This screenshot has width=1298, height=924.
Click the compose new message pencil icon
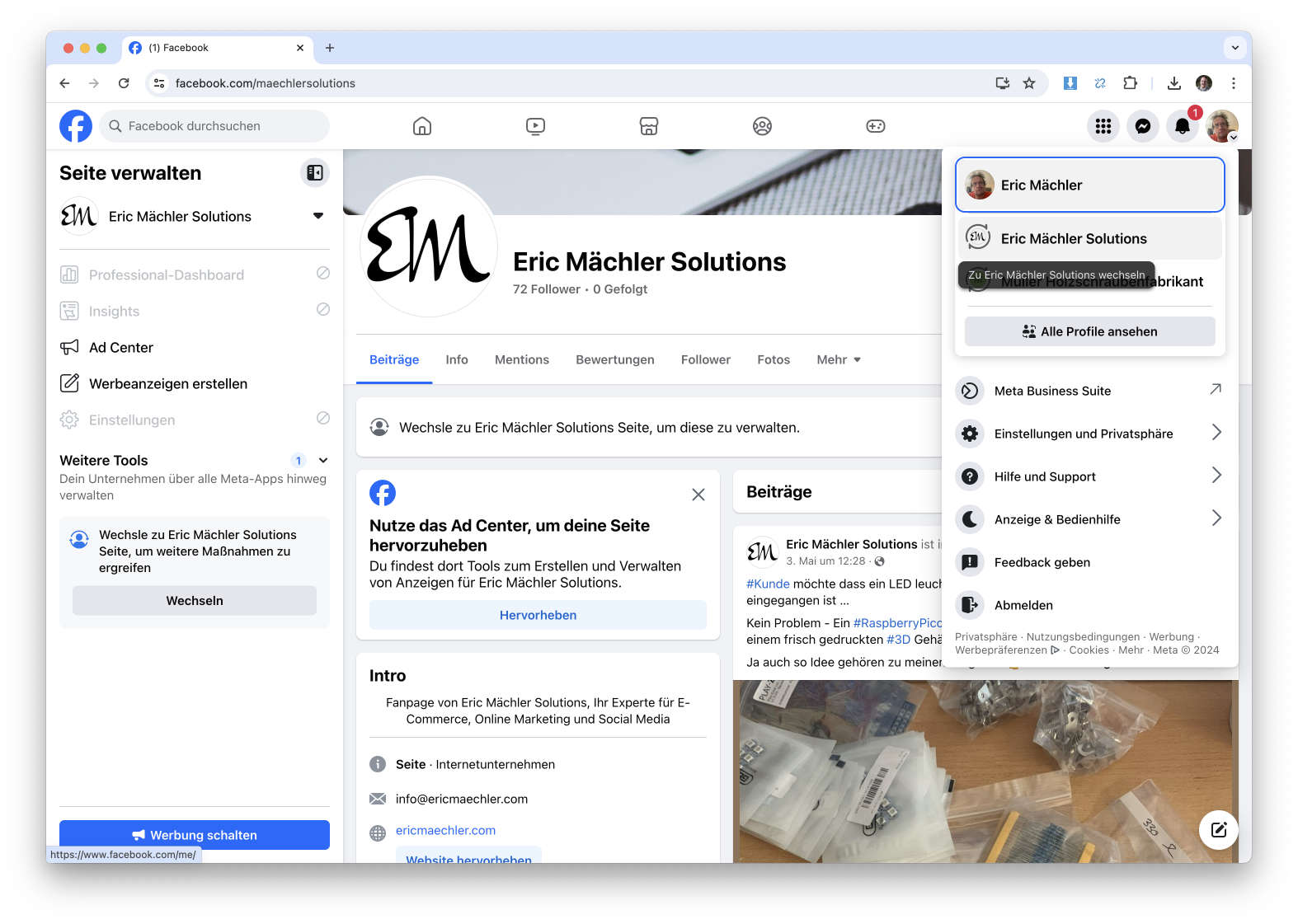click(x=1218, y=829)
